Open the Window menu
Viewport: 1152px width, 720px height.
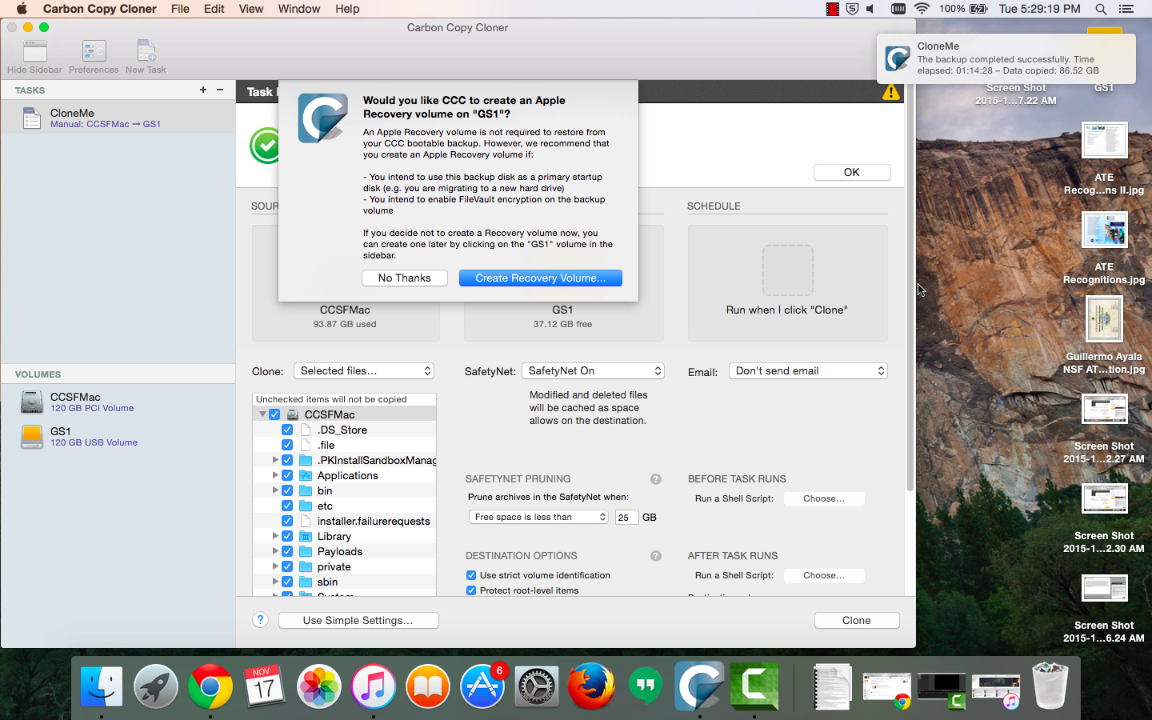tap(299, 9)
